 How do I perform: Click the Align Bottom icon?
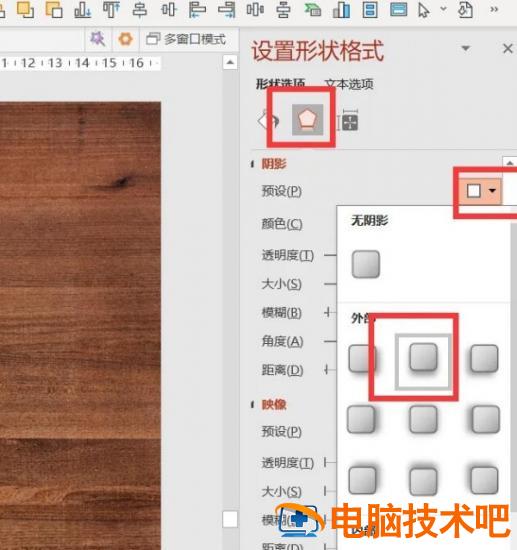(83, 9)
